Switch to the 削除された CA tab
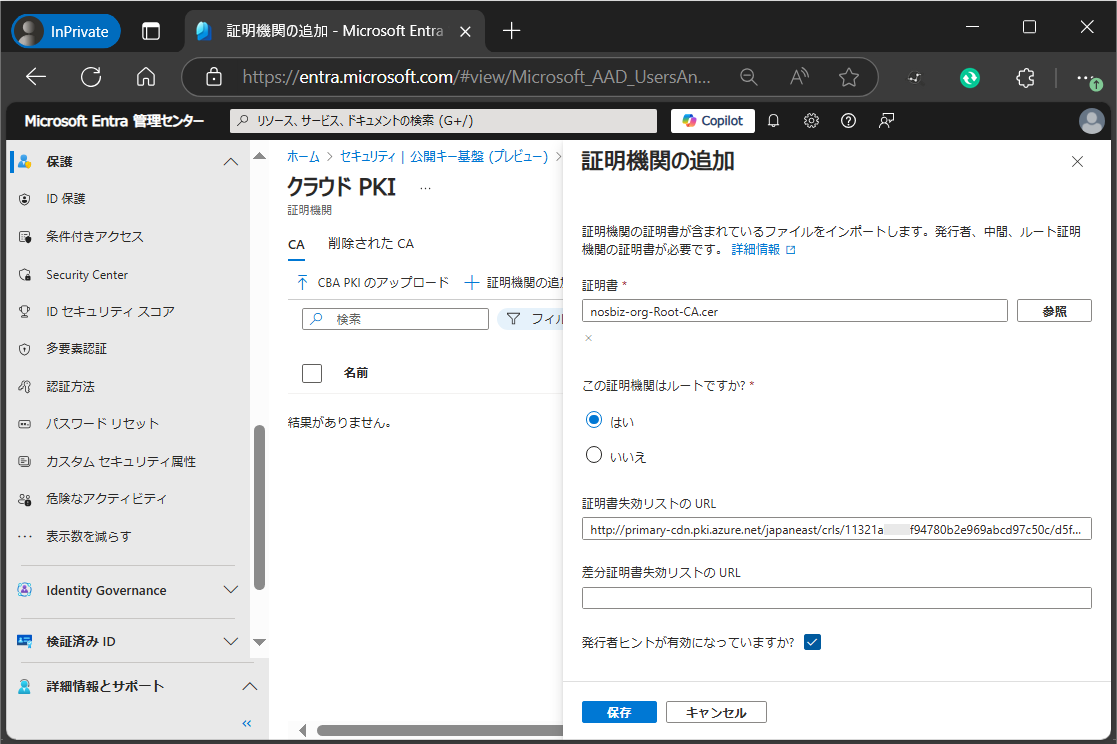Screen dimensions: 1117x744 [x=370, y=244]
